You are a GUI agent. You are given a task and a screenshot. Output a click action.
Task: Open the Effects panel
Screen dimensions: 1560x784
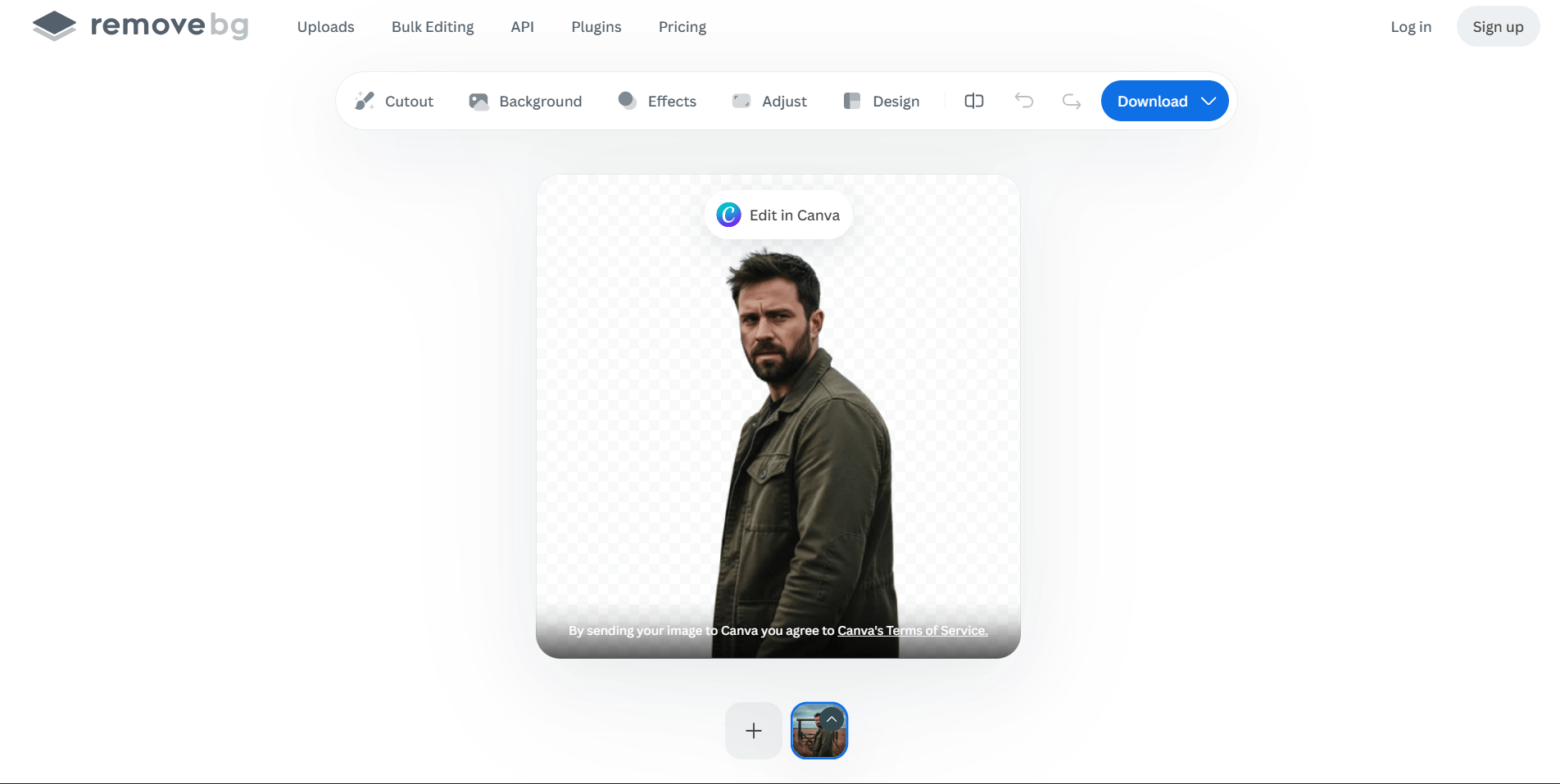657,101
